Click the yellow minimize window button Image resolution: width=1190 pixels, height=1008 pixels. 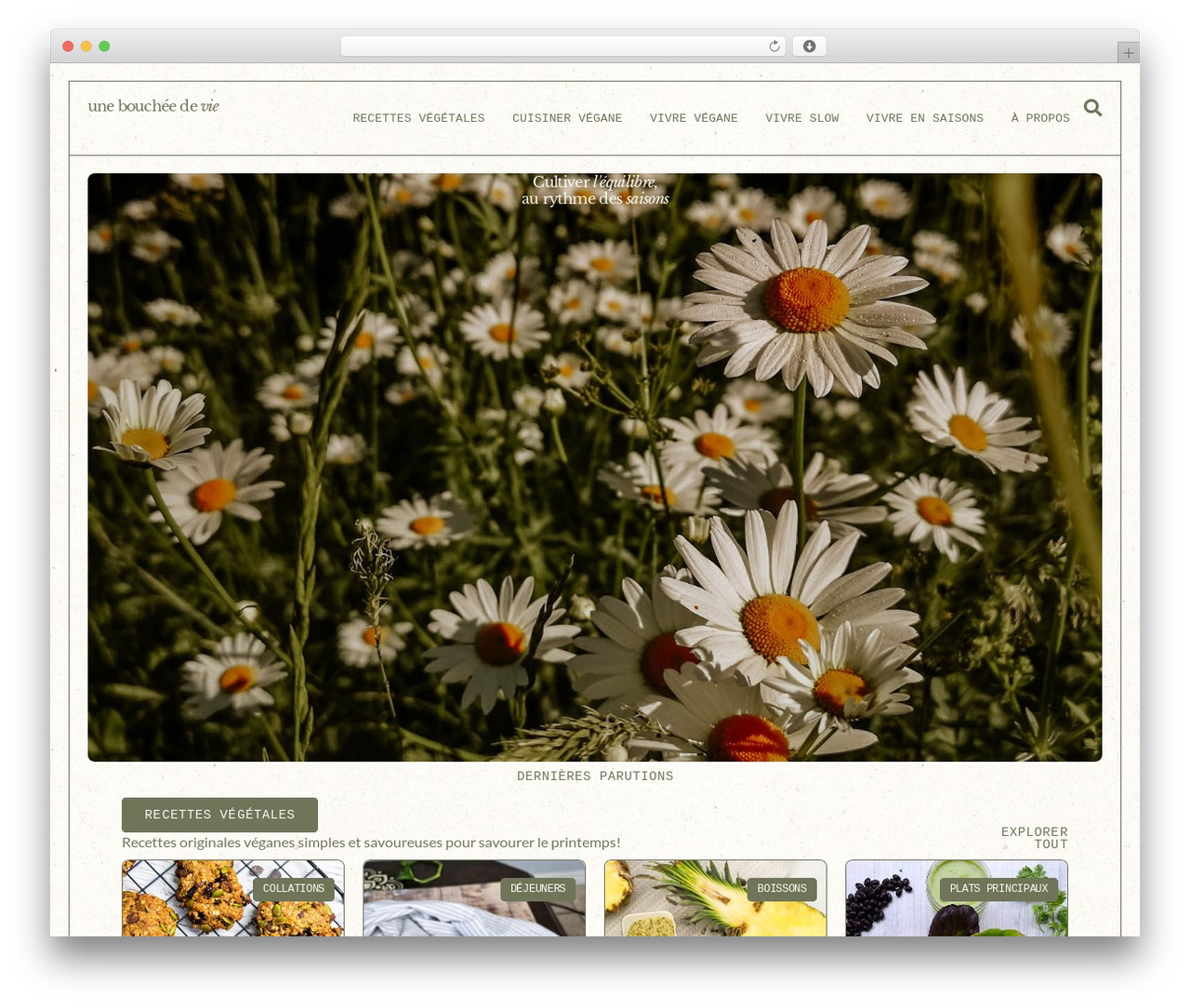(86, 46)
